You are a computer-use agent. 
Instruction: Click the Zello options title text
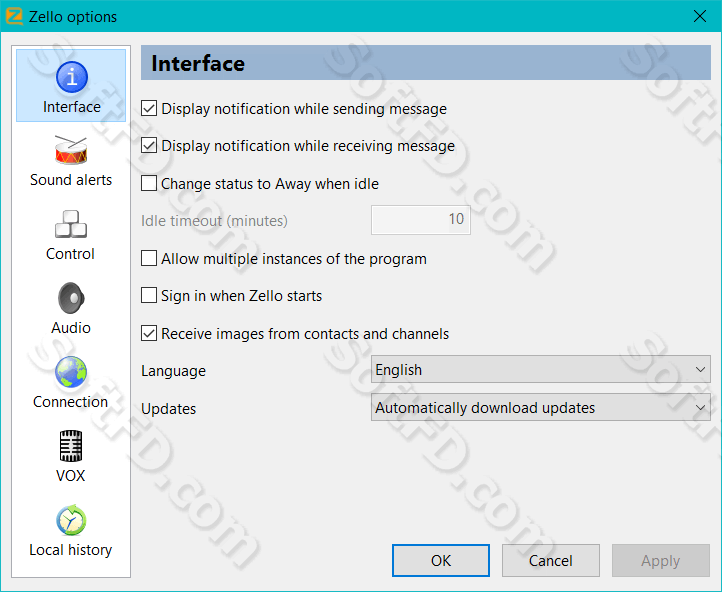[73, 17]
